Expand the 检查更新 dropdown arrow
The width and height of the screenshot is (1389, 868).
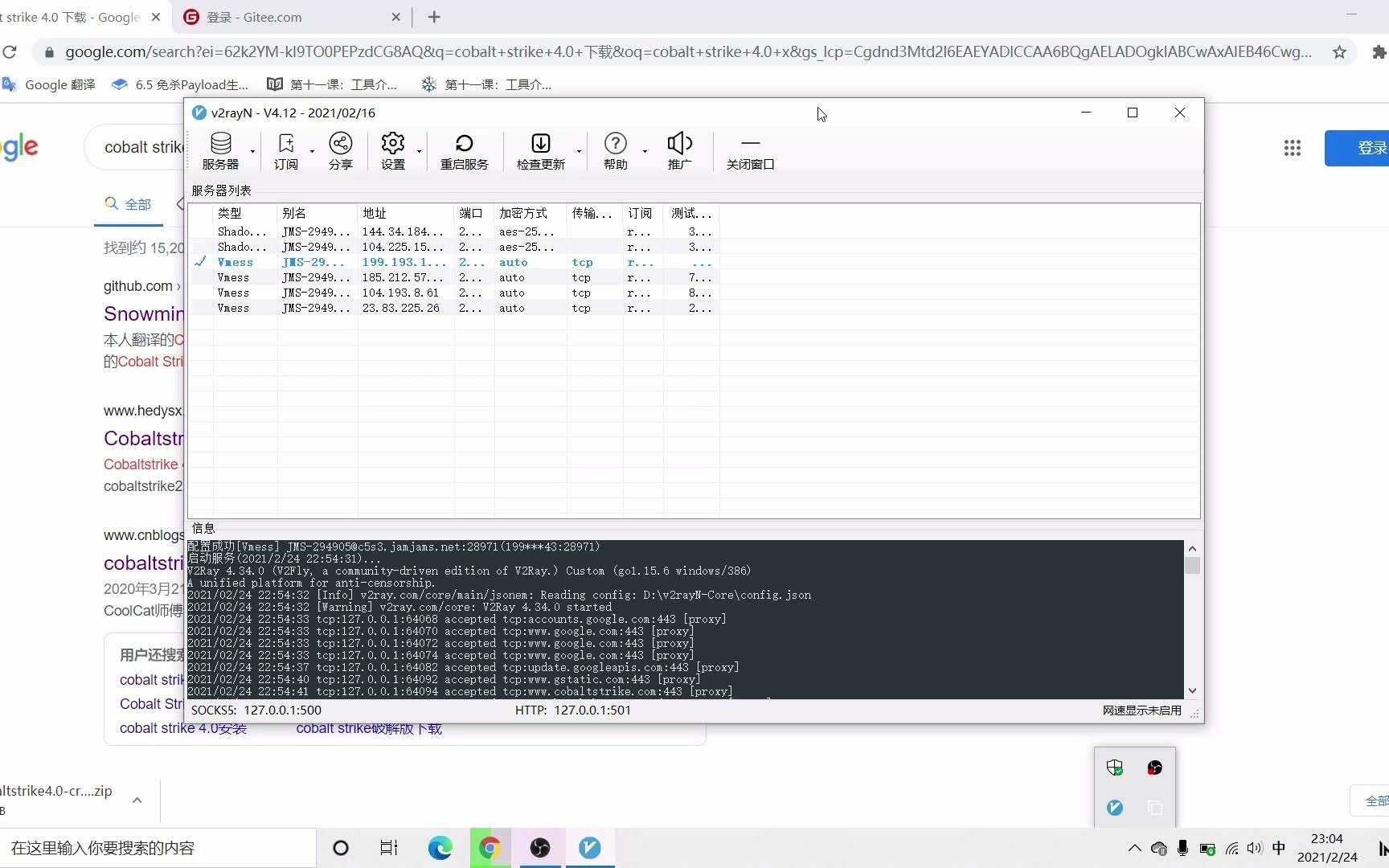point(579,152)
